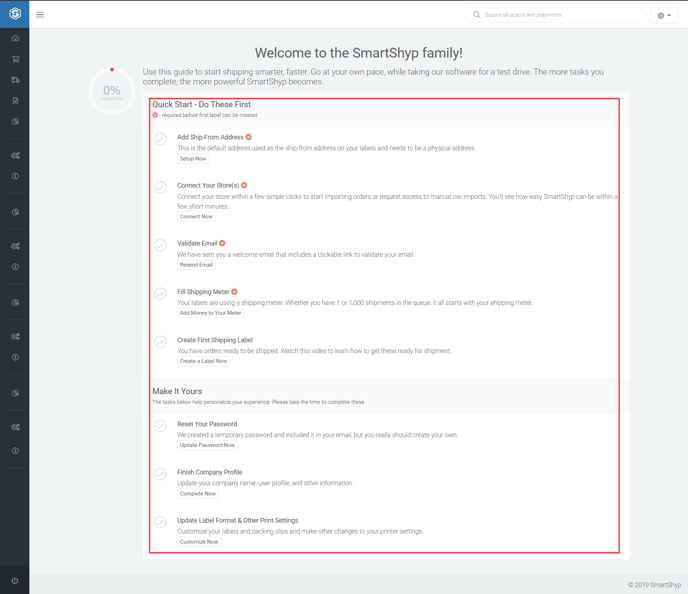Click the Setup Now button

(x=193, y=159)
